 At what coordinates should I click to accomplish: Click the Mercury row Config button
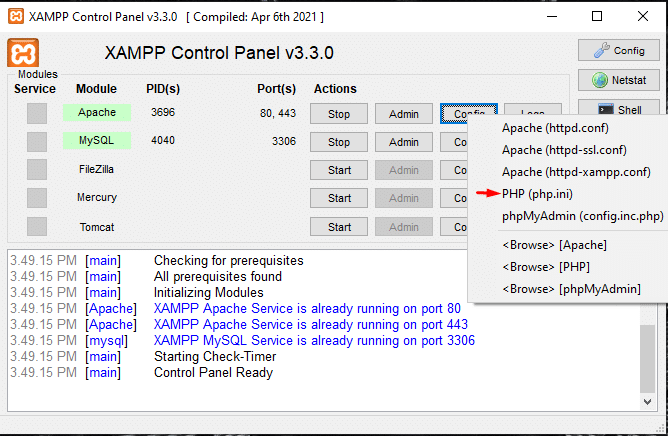(x=454, y=198)
